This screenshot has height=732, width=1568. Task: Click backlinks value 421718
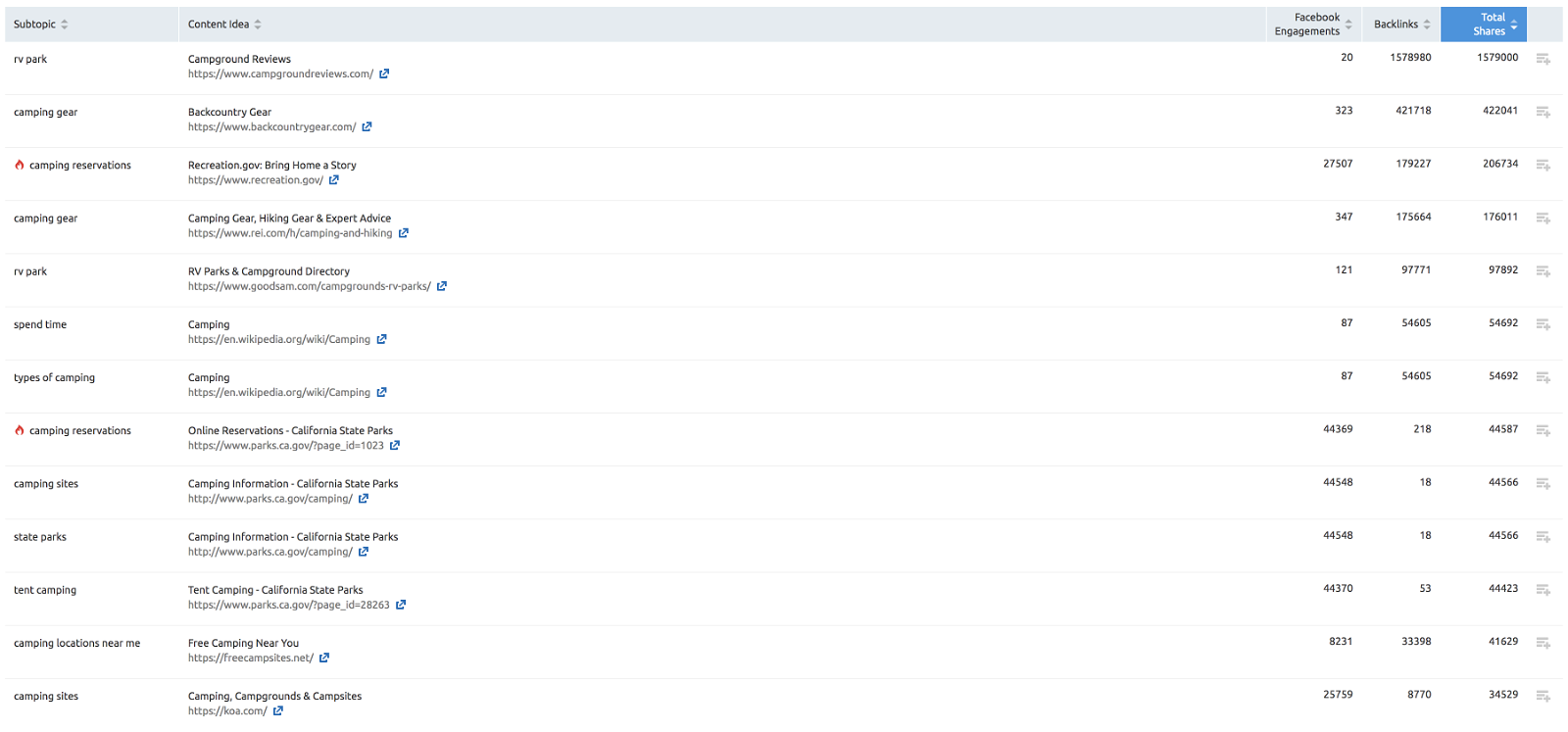[x=1413, y=111]
